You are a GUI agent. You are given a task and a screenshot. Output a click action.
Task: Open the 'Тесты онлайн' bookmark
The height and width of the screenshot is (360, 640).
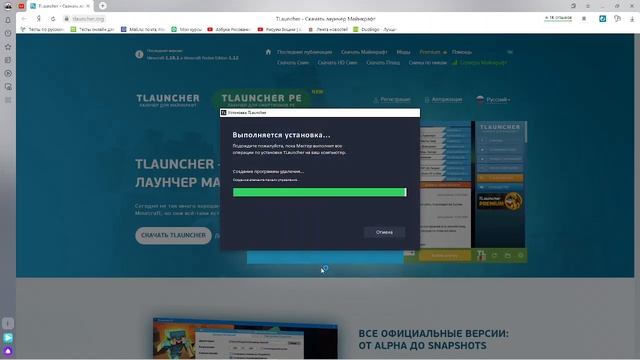(93, 29)
